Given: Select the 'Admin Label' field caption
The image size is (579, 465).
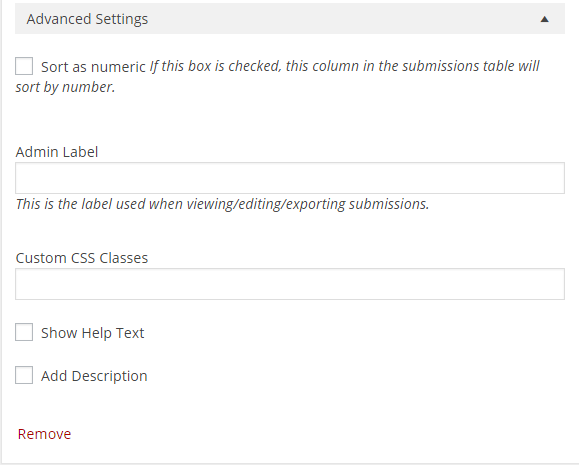Looking at the screenshot, I should [57, 152].
